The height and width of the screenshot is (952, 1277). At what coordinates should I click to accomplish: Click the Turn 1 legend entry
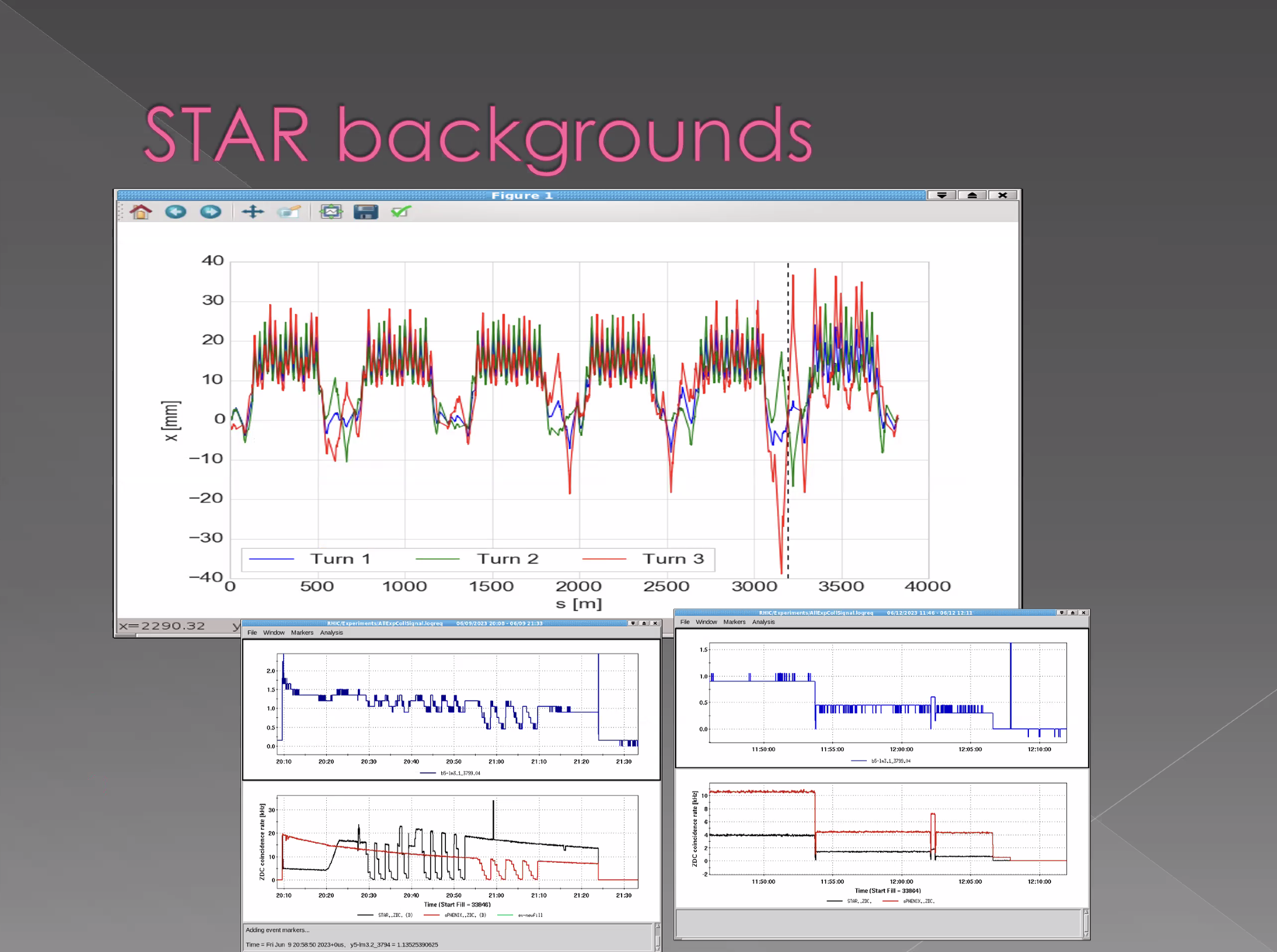pyautogui.click(x=310, y=559)
